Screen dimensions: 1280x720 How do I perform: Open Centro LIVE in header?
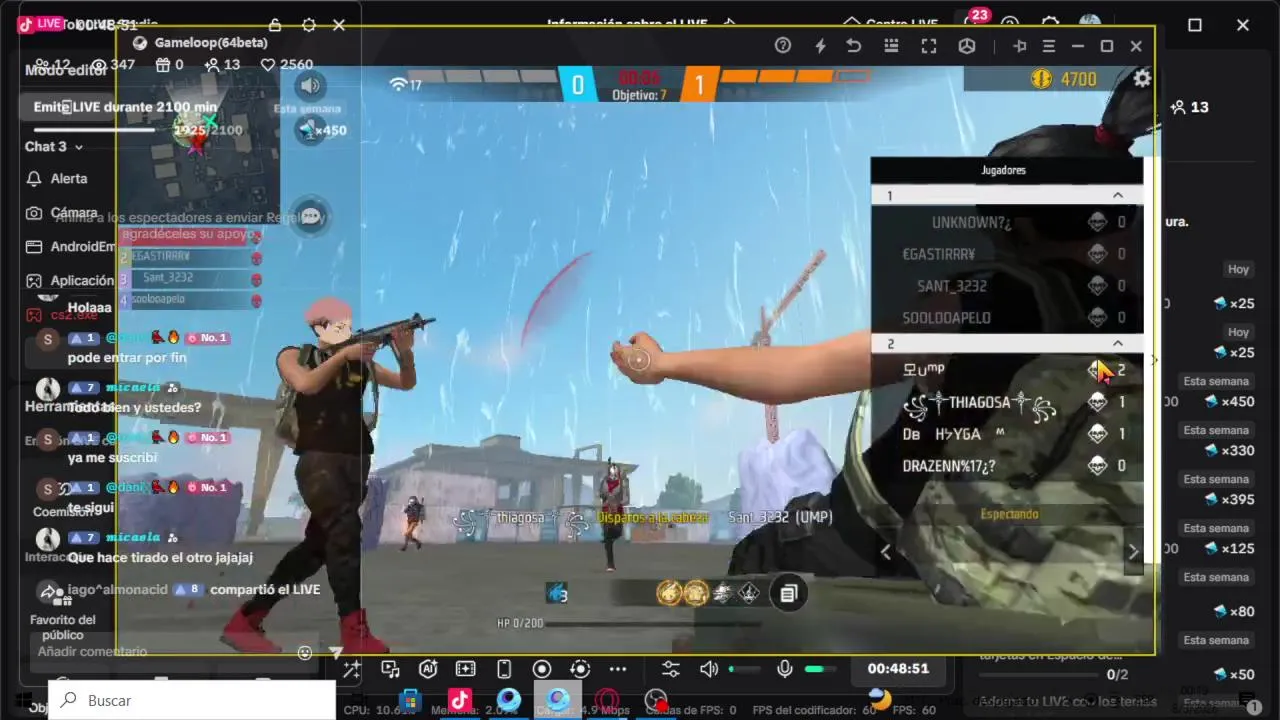[890, 23]
